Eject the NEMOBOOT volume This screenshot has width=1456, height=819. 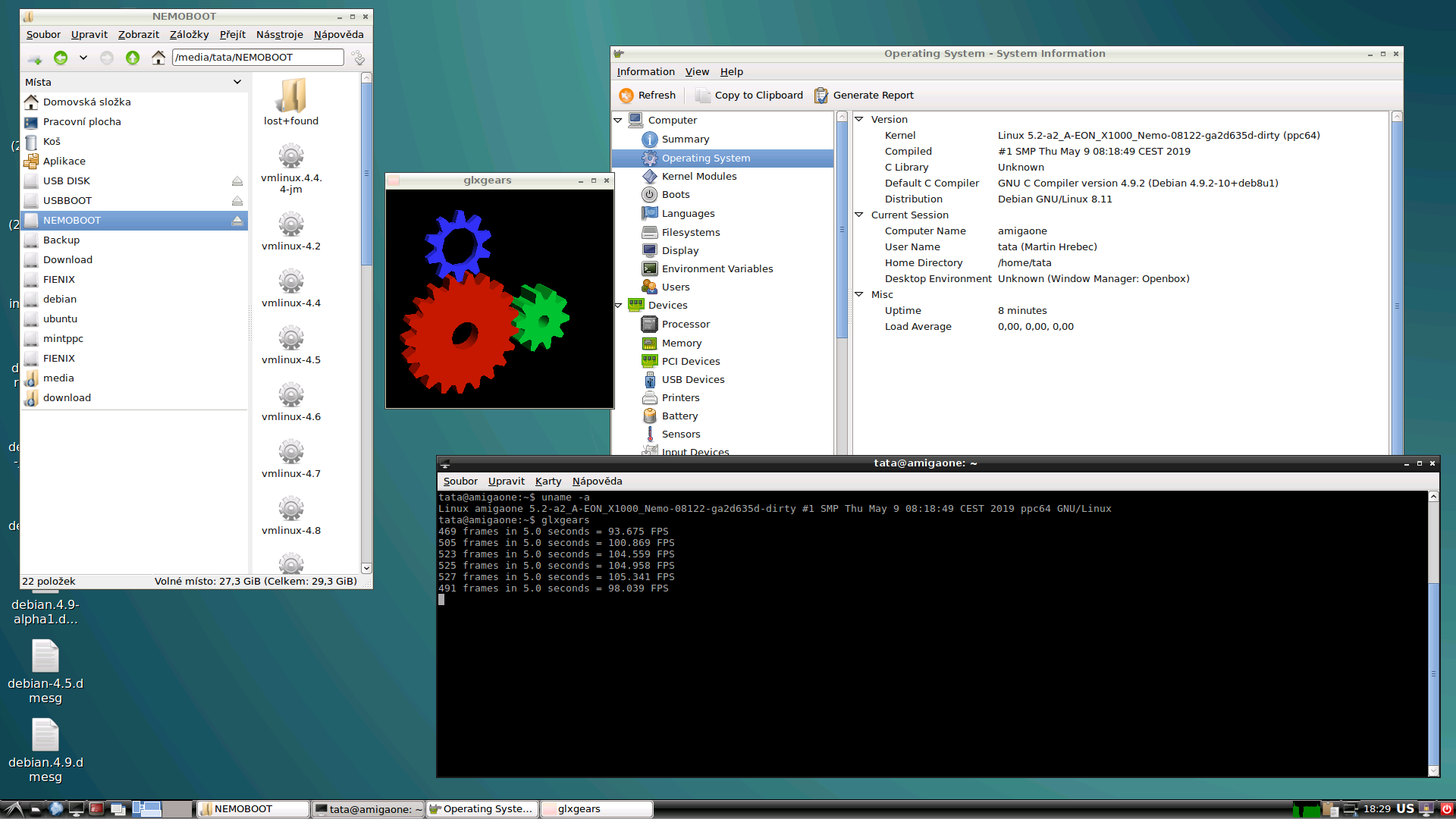[x=237, y=221]
